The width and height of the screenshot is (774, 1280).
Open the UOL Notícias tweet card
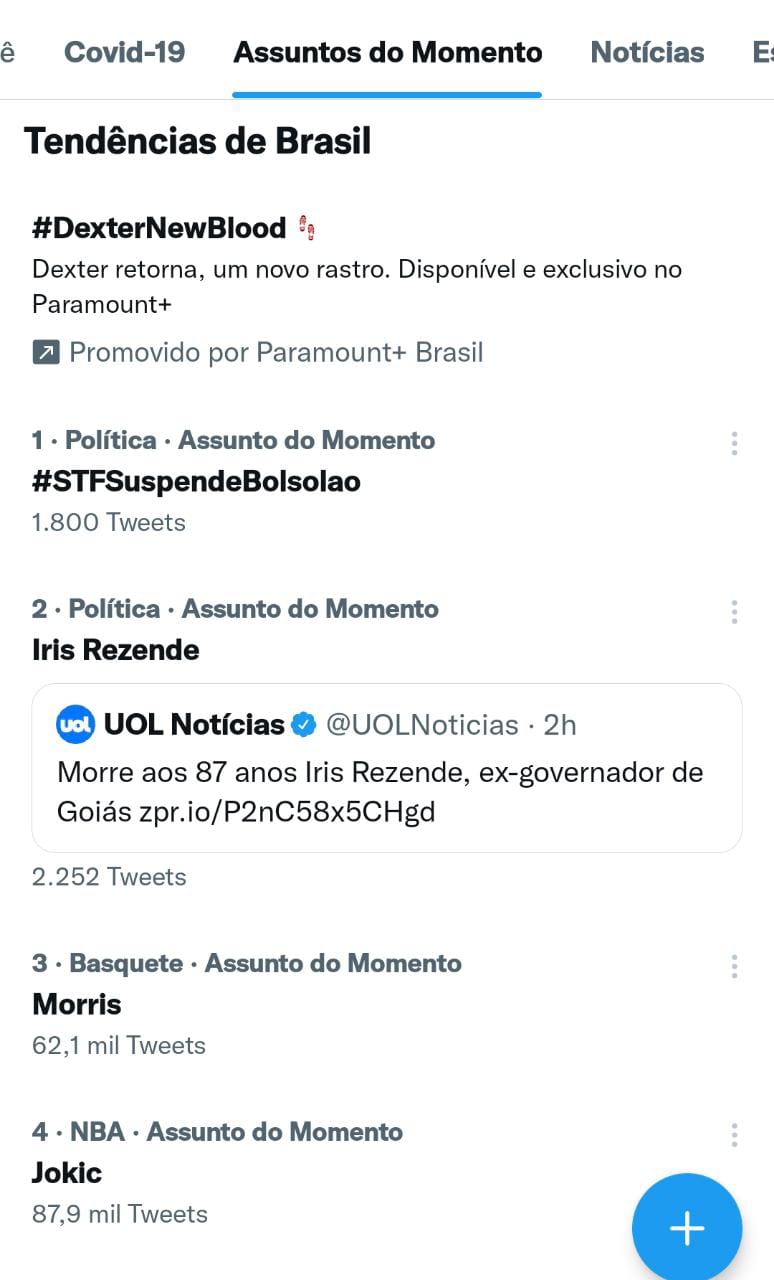click(387, 768)
